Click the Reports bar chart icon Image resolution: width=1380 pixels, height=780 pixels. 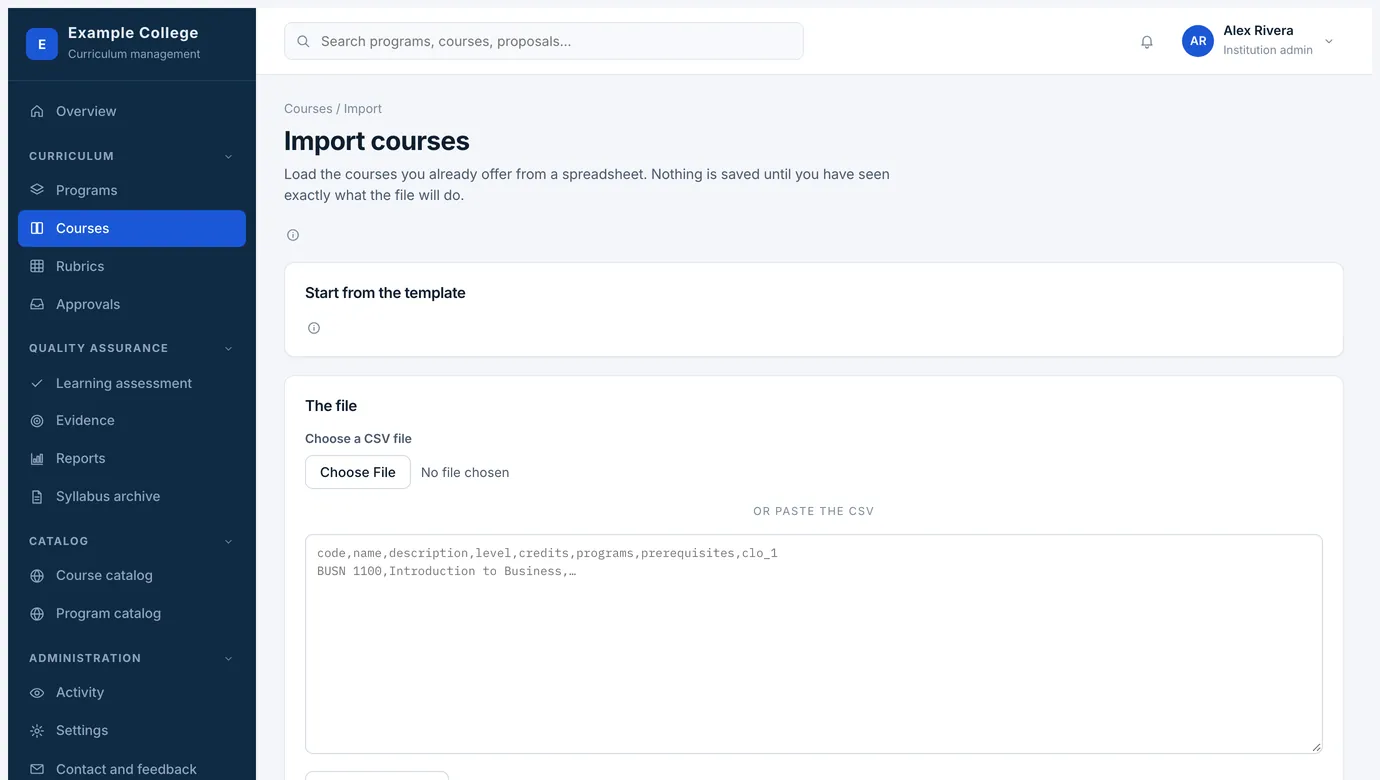pos(37,459)
